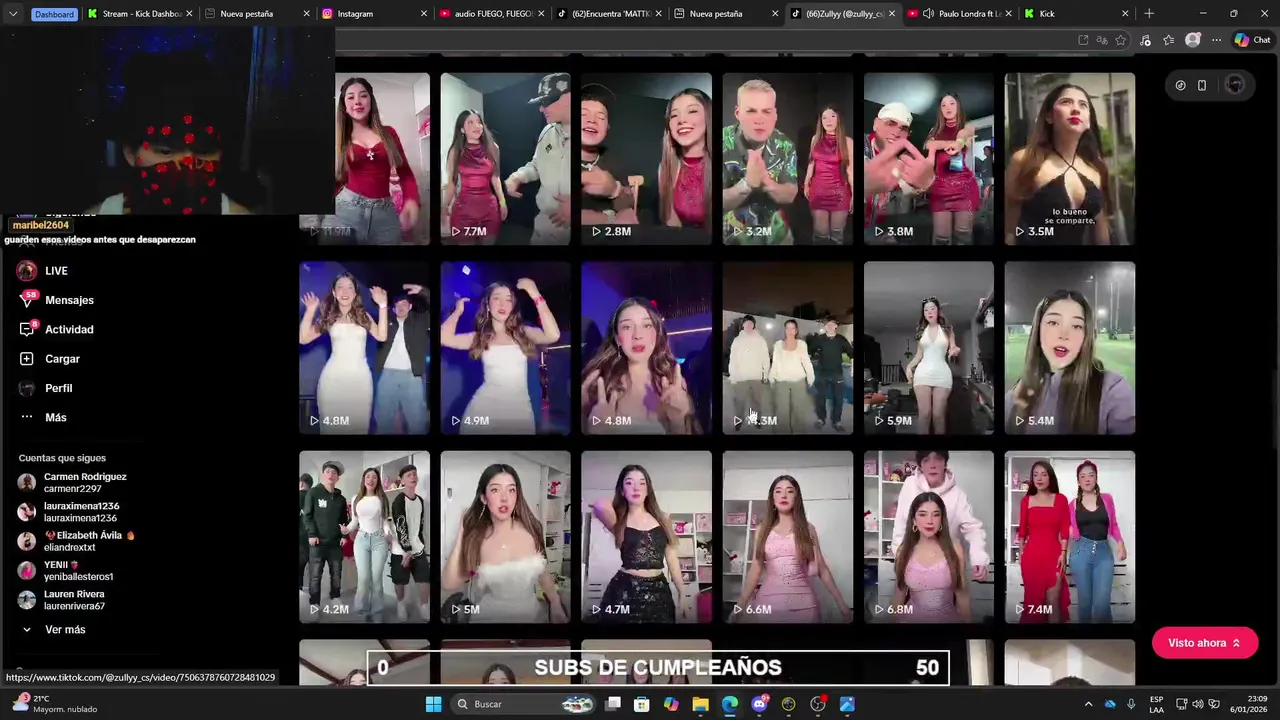Open Edge Copilot Chat button
This screenshot has height=720, width=1280.
point(1252,40)
